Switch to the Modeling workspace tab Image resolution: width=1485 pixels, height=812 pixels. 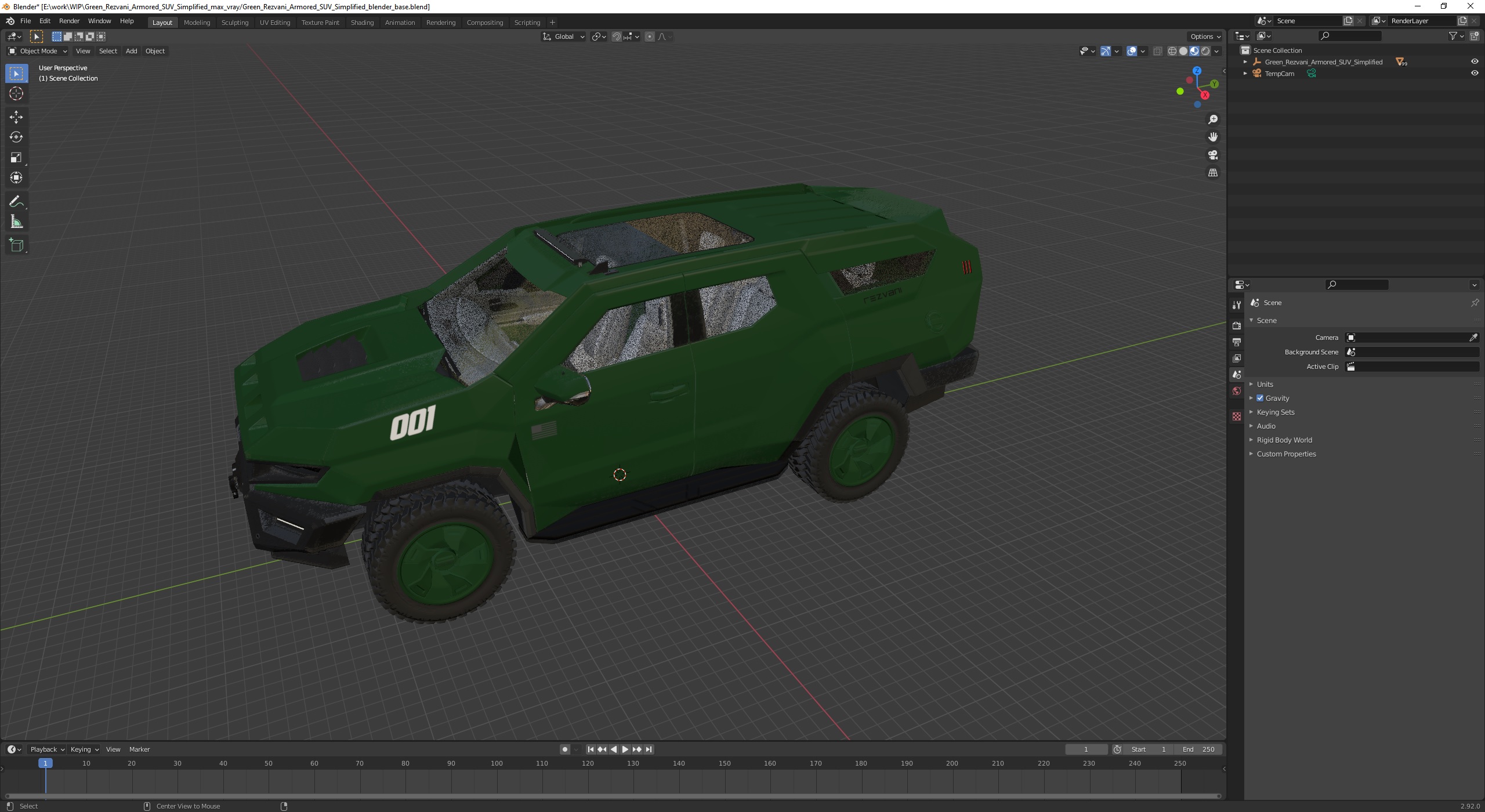[x=197, y=22]
